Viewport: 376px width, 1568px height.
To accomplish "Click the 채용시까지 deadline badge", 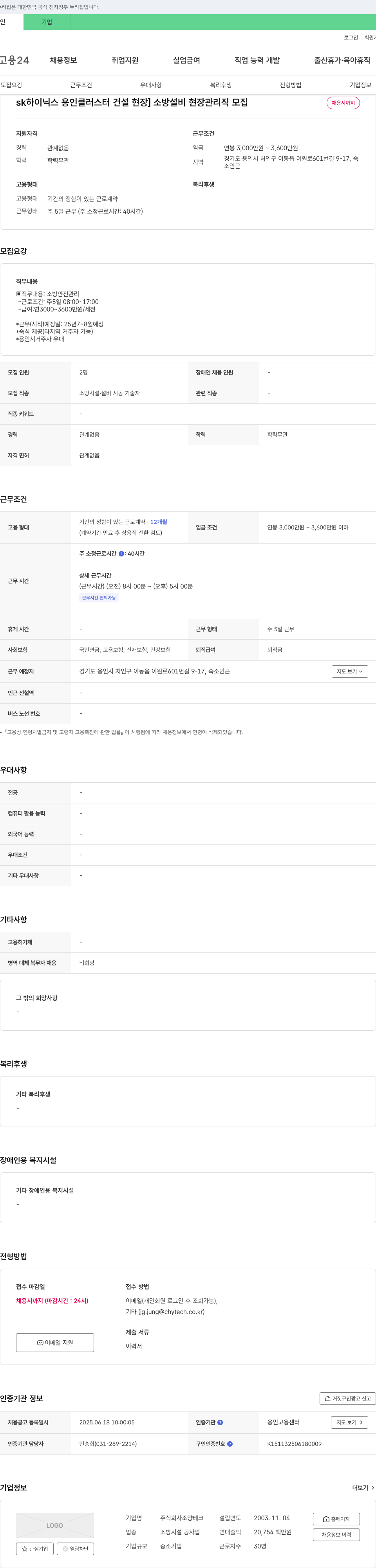I will [343, 103].
